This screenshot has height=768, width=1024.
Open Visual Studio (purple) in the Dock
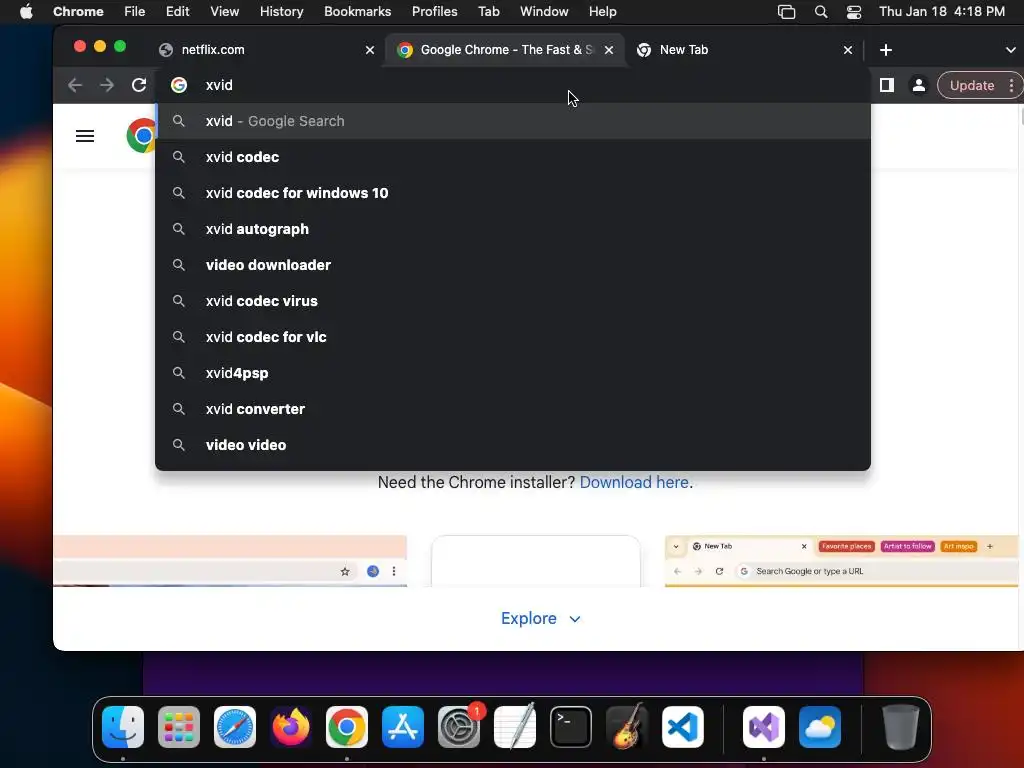tap(763, 727)
